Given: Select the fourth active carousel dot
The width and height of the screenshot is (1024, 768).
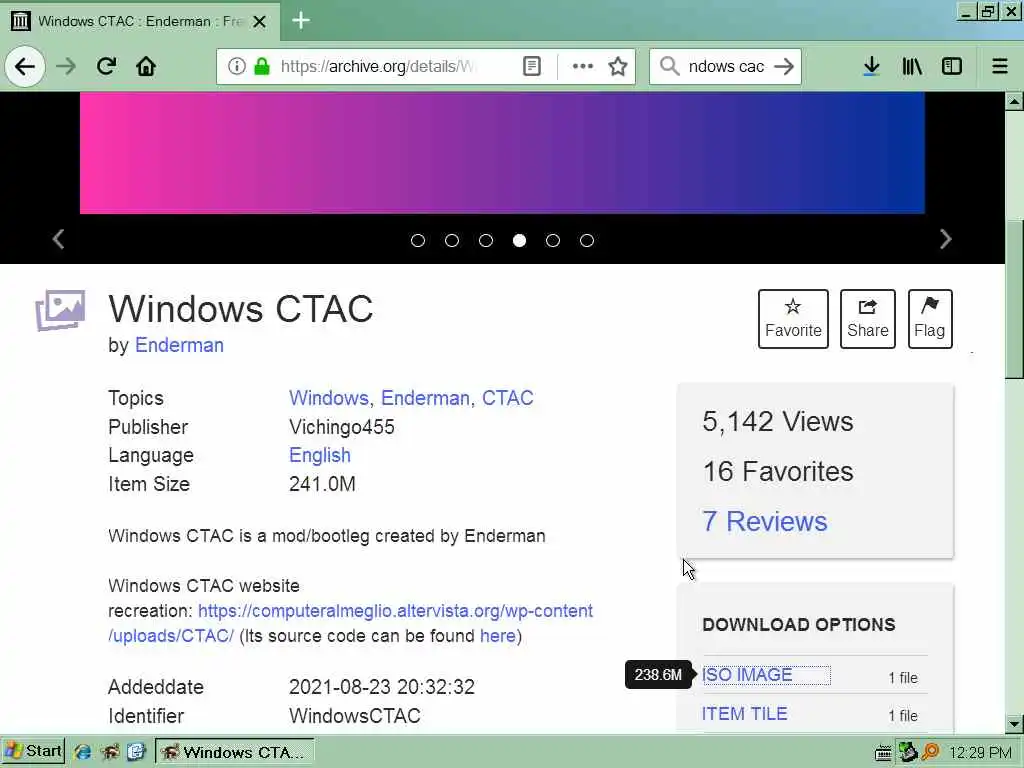Looking at the screenshot, I should 519,240.
